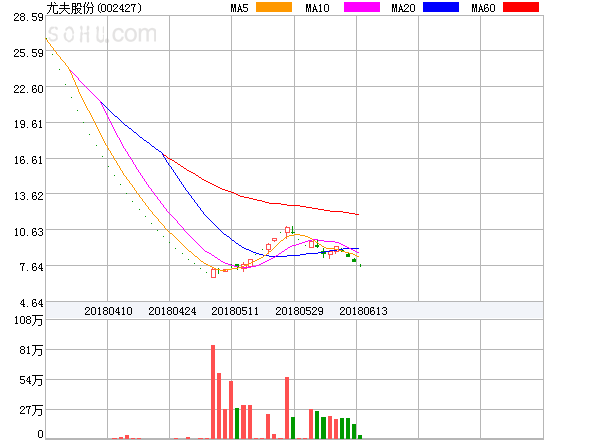Viewport: 600px width, 440px height.
Task: Click the lowest candlestick near 7.64
Action: (x=214, y=273)
